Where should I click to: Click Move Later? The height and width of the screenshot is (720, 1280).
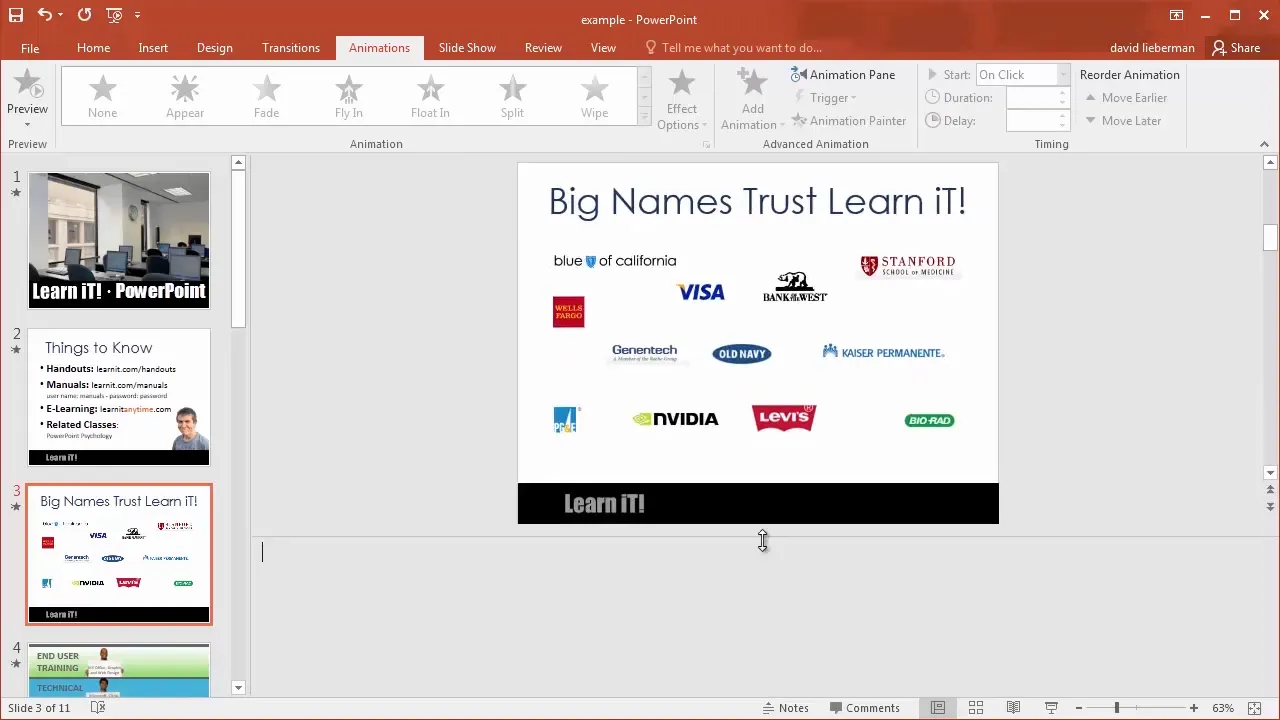(x=1122, y=121)
